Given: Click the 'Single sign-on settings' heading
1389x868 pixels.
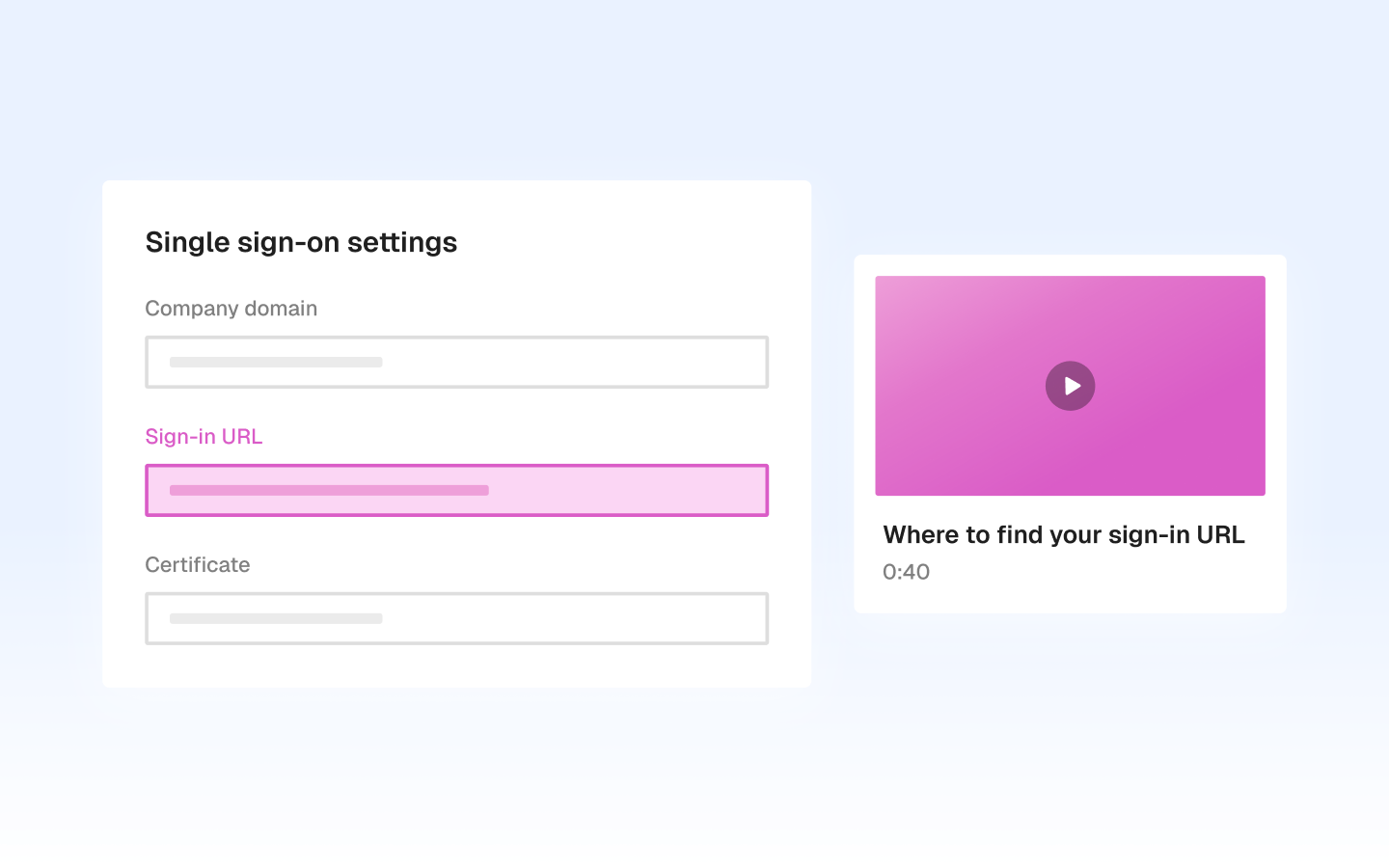Looking at the screenshot, I should (301, 242).
